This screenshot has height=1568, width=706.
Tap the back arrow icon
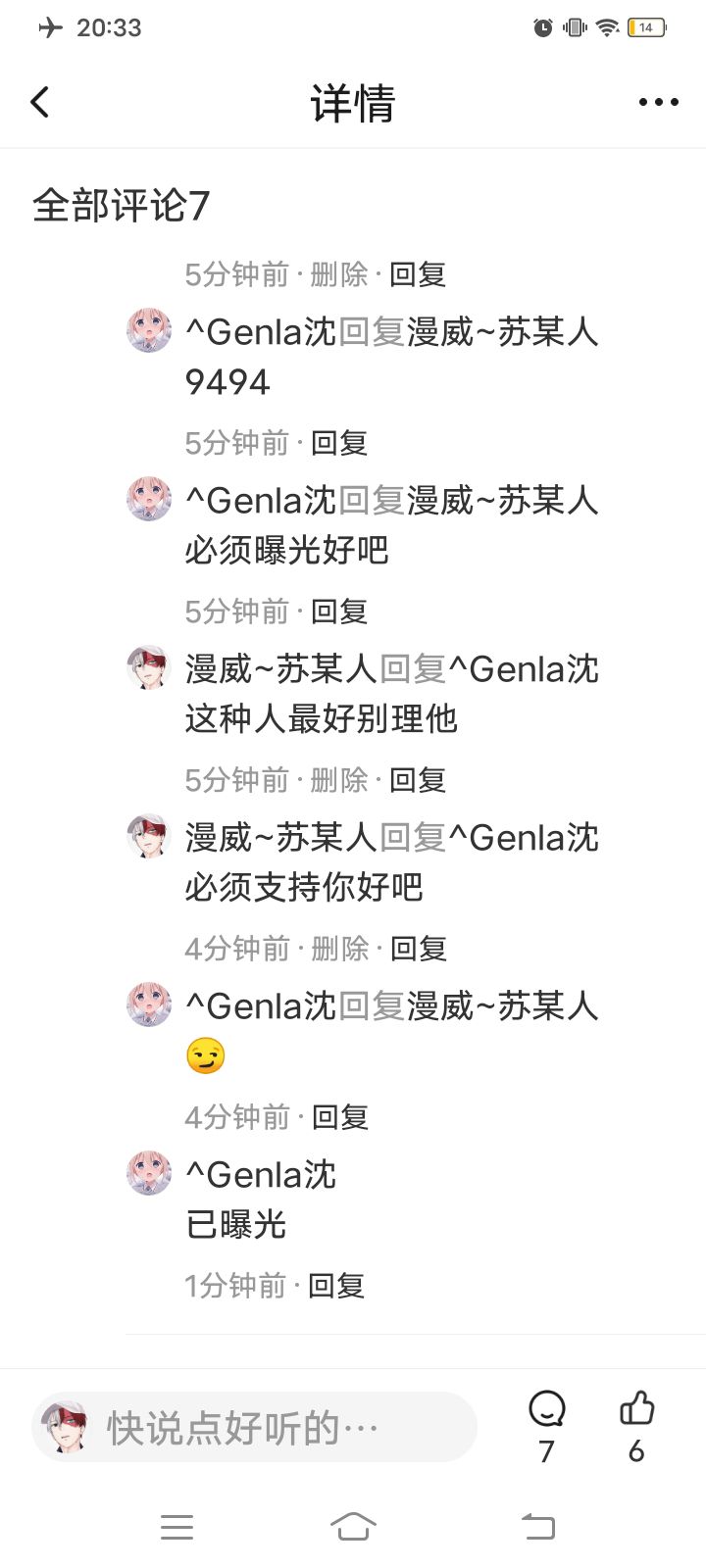tap(40, 102)
